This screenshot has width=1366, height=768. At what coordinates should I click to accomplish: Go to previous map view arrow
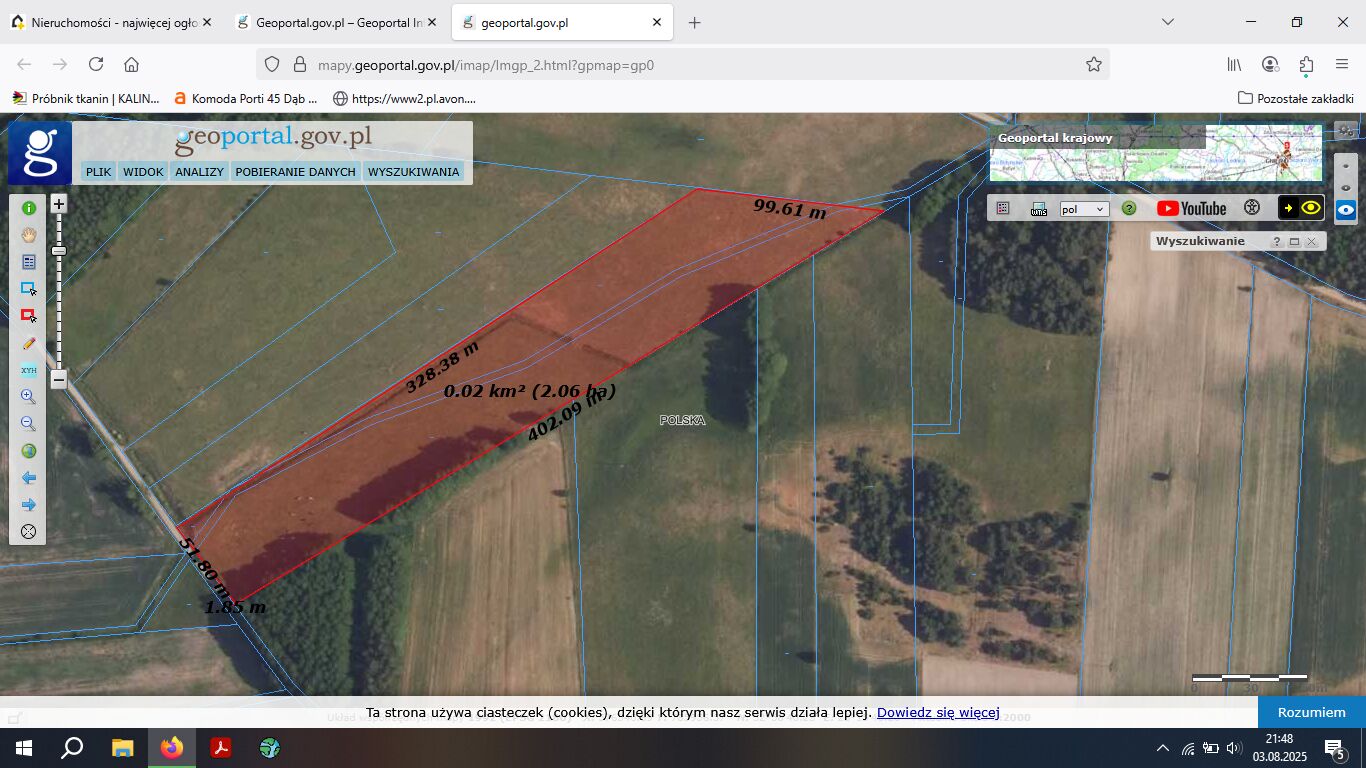click(x=29, y=478)
